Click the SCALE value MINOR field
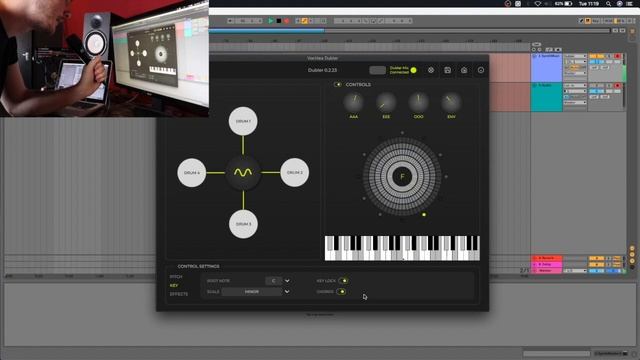Image resolution: width=640 pixels, height=360 pixels. 251,291
